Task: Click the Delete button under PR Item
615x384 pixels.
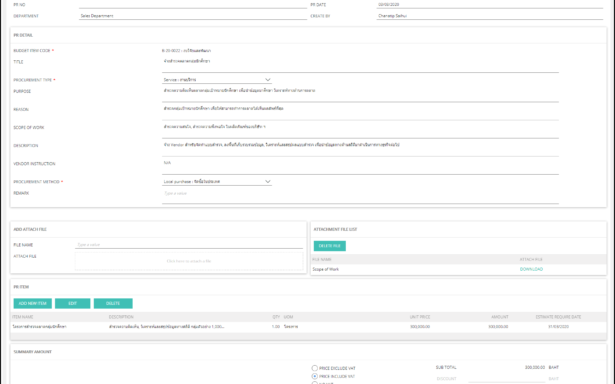Action: 113,303
